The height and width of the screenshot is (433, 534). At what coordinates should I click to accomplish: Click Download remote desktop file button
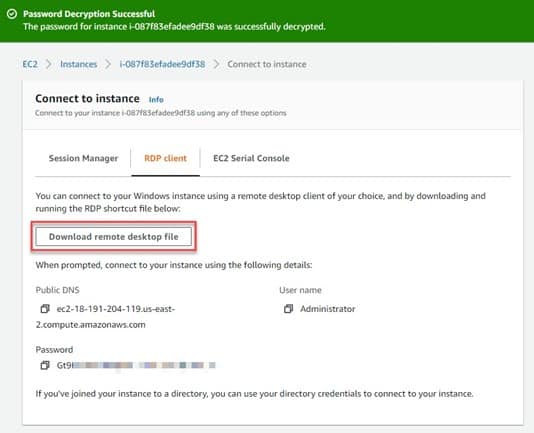tap(114, 237)
